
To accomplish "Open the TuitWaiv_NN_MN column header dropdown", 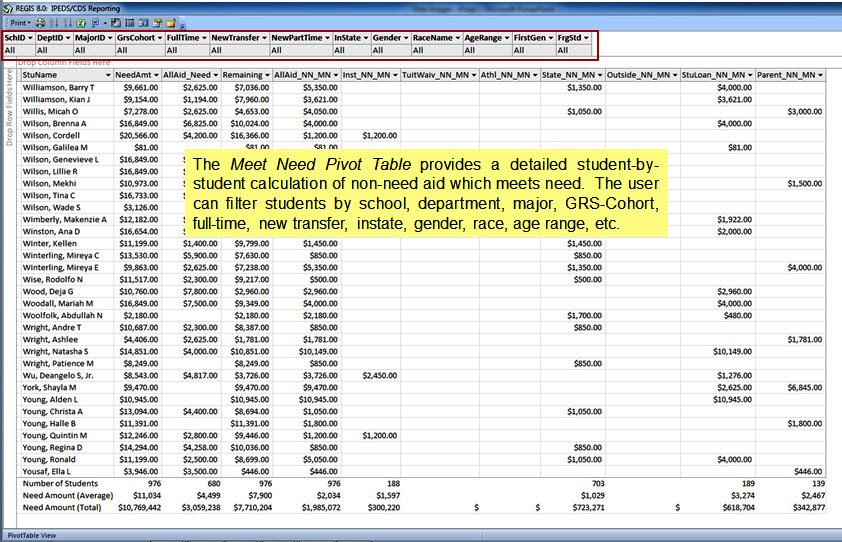I will pyautogui.click(x=474, y=75).
